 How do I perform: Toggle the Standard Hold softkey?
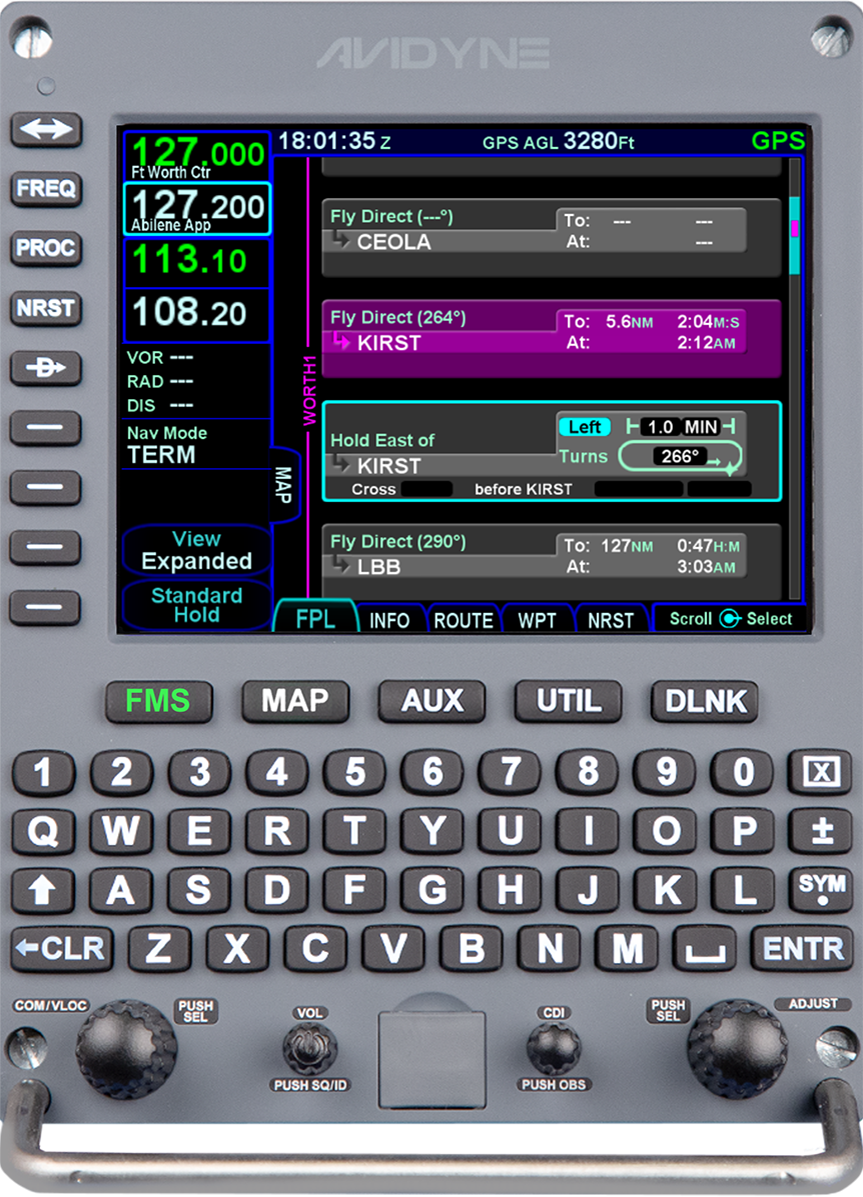click(x=196, y=605)
